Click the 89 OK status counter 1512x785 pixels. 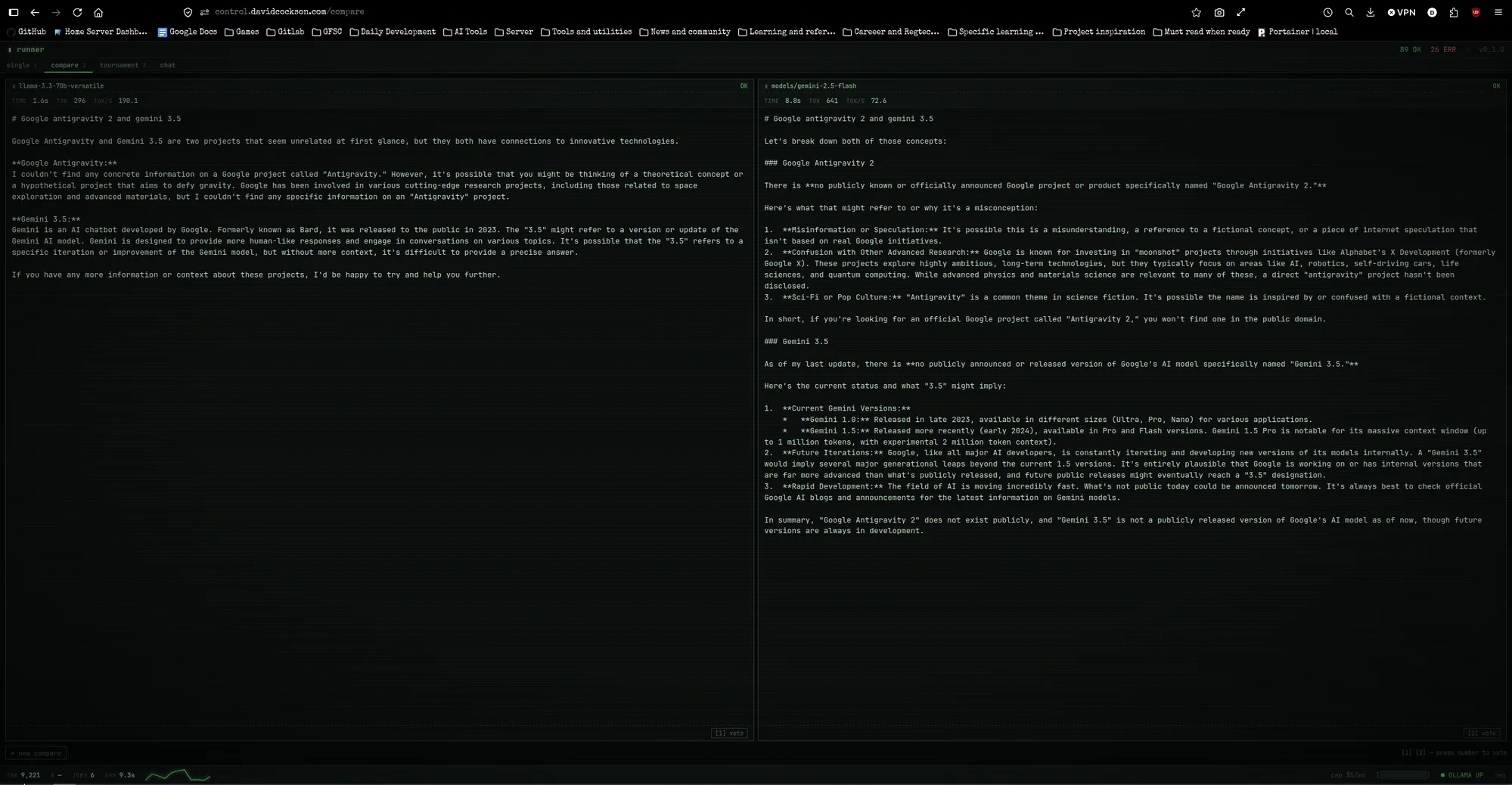click(x=1410, y=50)
